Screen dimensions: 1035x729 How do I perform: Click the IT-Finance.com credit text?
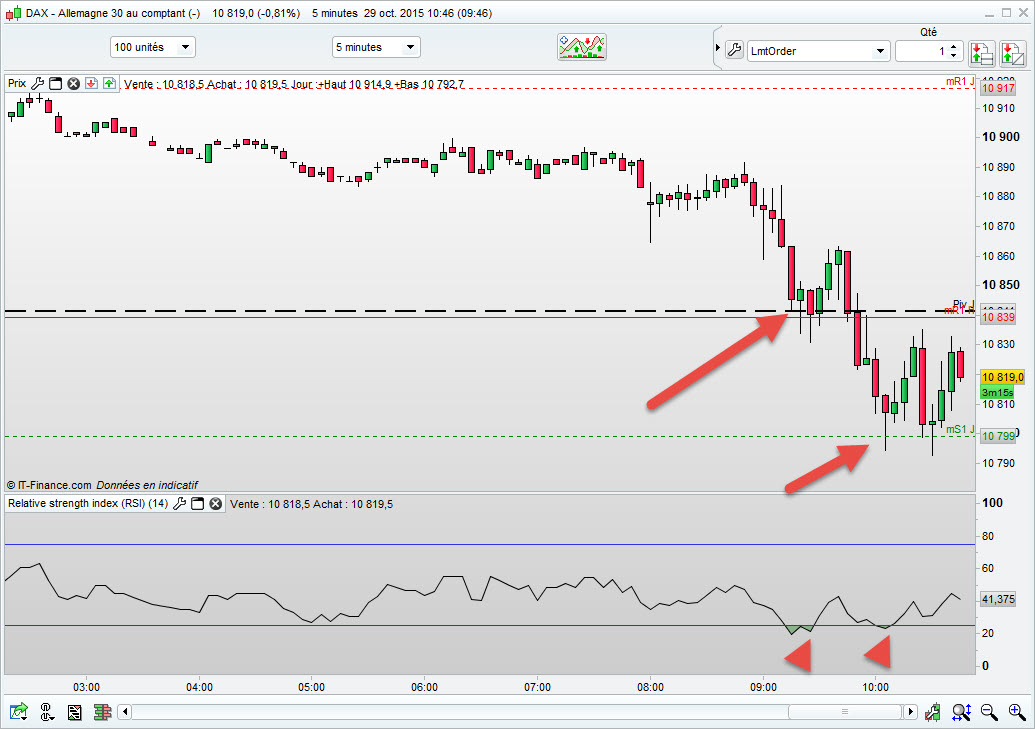[102, 485]
